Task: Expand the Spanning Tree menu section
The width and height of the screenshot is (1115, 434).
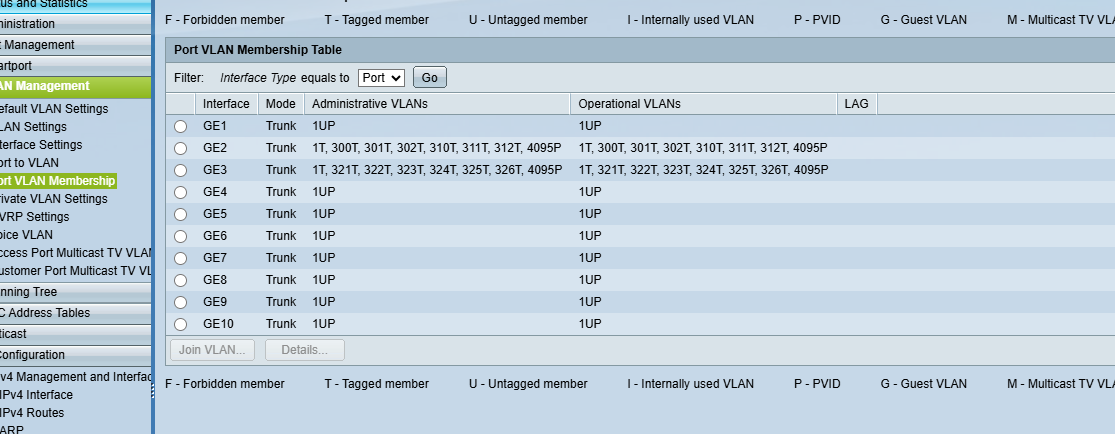Action: click(40, 292)
